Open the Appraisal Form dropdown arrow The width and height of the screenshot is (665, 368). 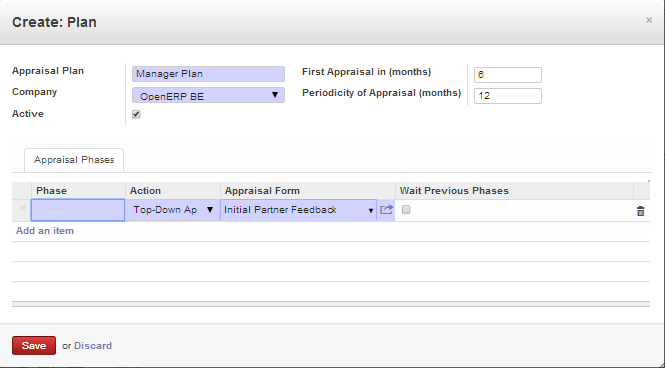pyautogui.click(x=370, y=210)
